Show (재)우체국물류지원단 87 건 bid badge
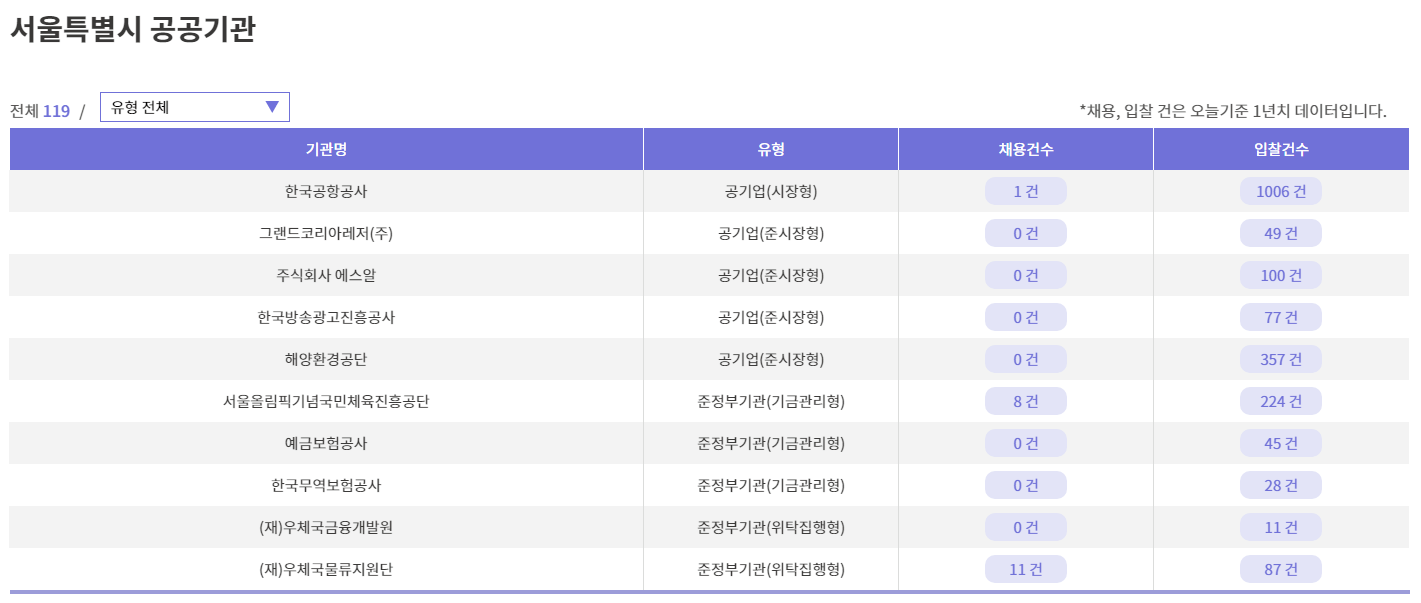1421x603 pixels. 1281,569
